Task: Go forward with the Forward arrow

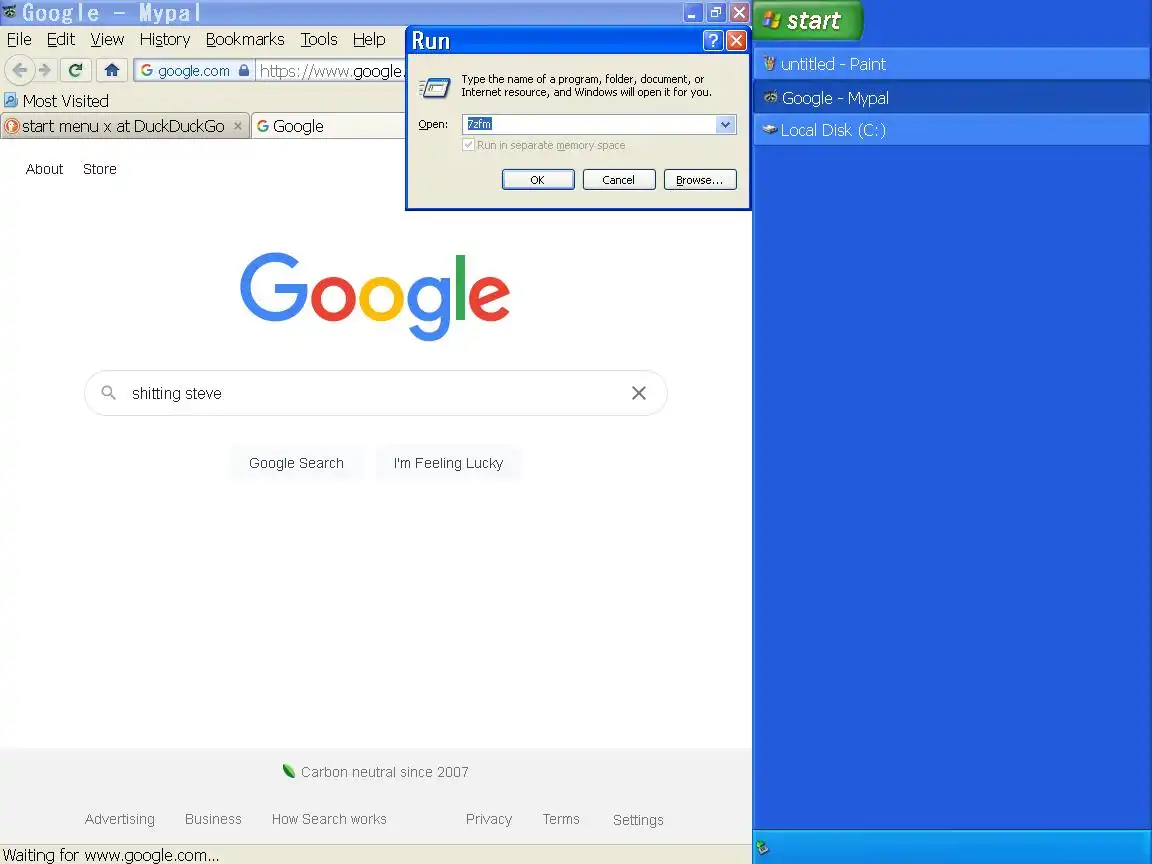Action: 45,70
